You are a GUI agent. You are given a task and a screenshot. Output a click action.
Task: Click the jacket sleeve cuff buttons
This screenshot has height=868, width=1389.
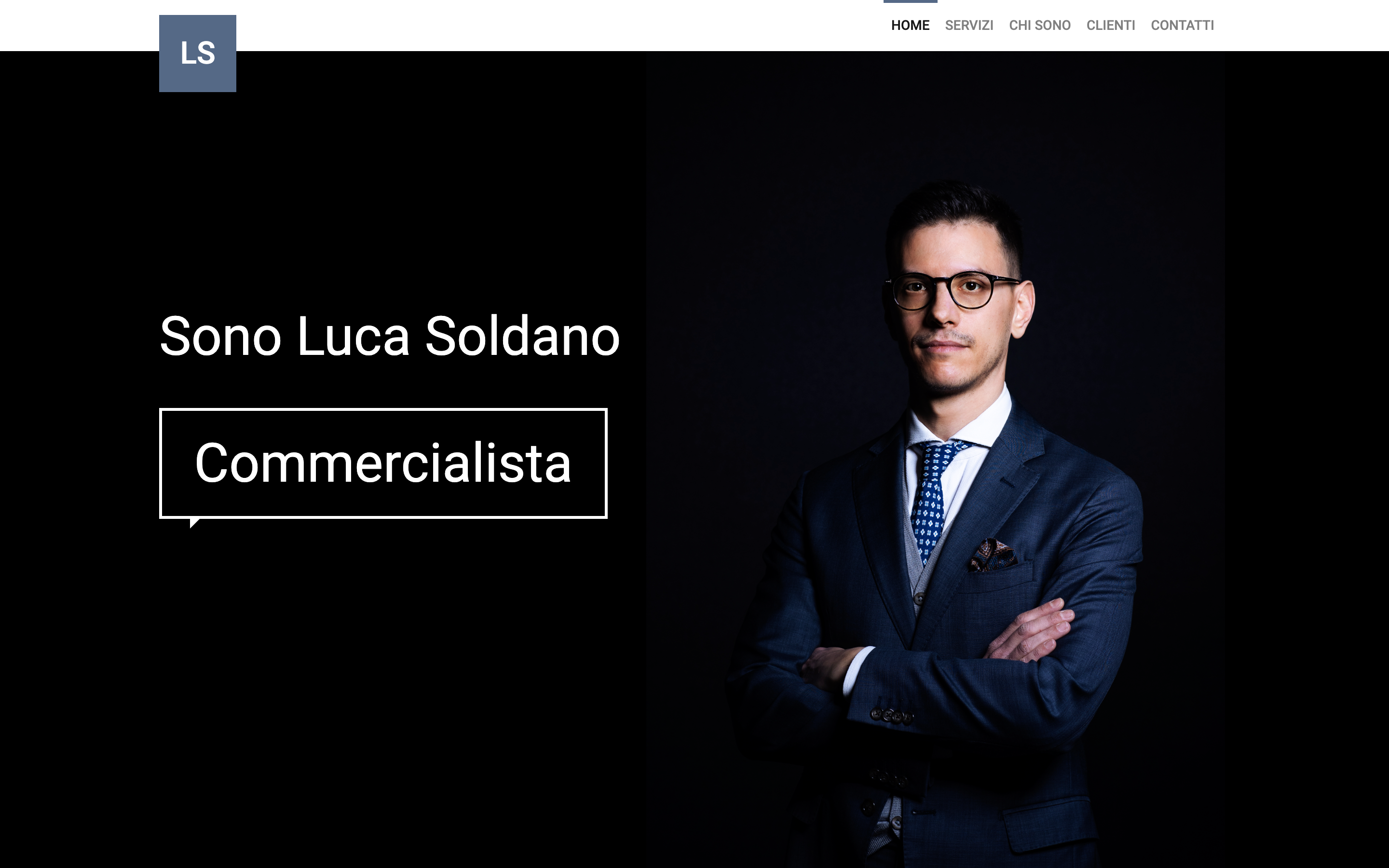pos(891,715)
